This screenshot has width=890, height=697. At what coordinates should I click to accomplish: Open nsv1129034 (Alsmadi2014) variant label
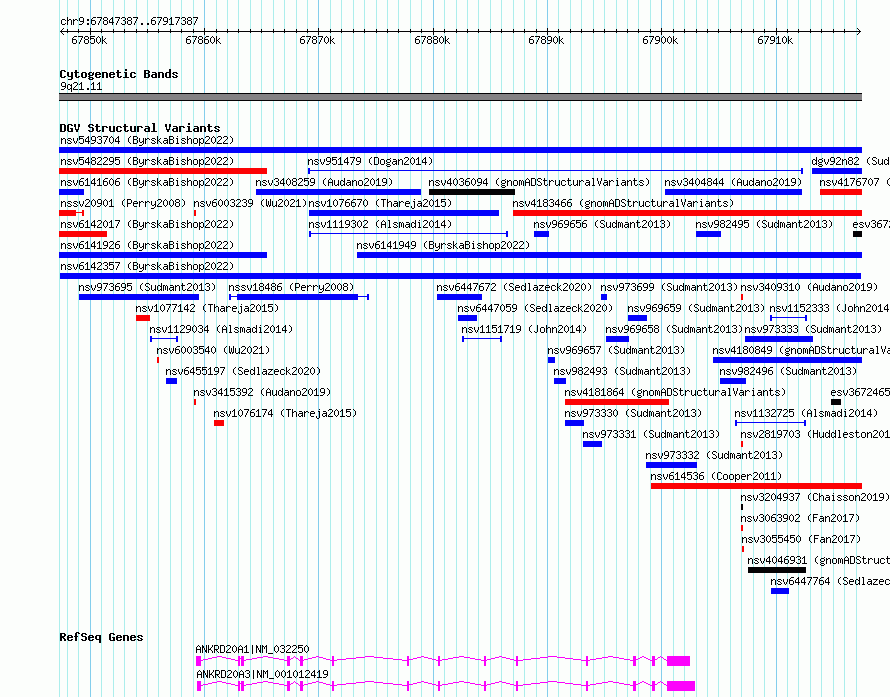[x=221, y=329]
